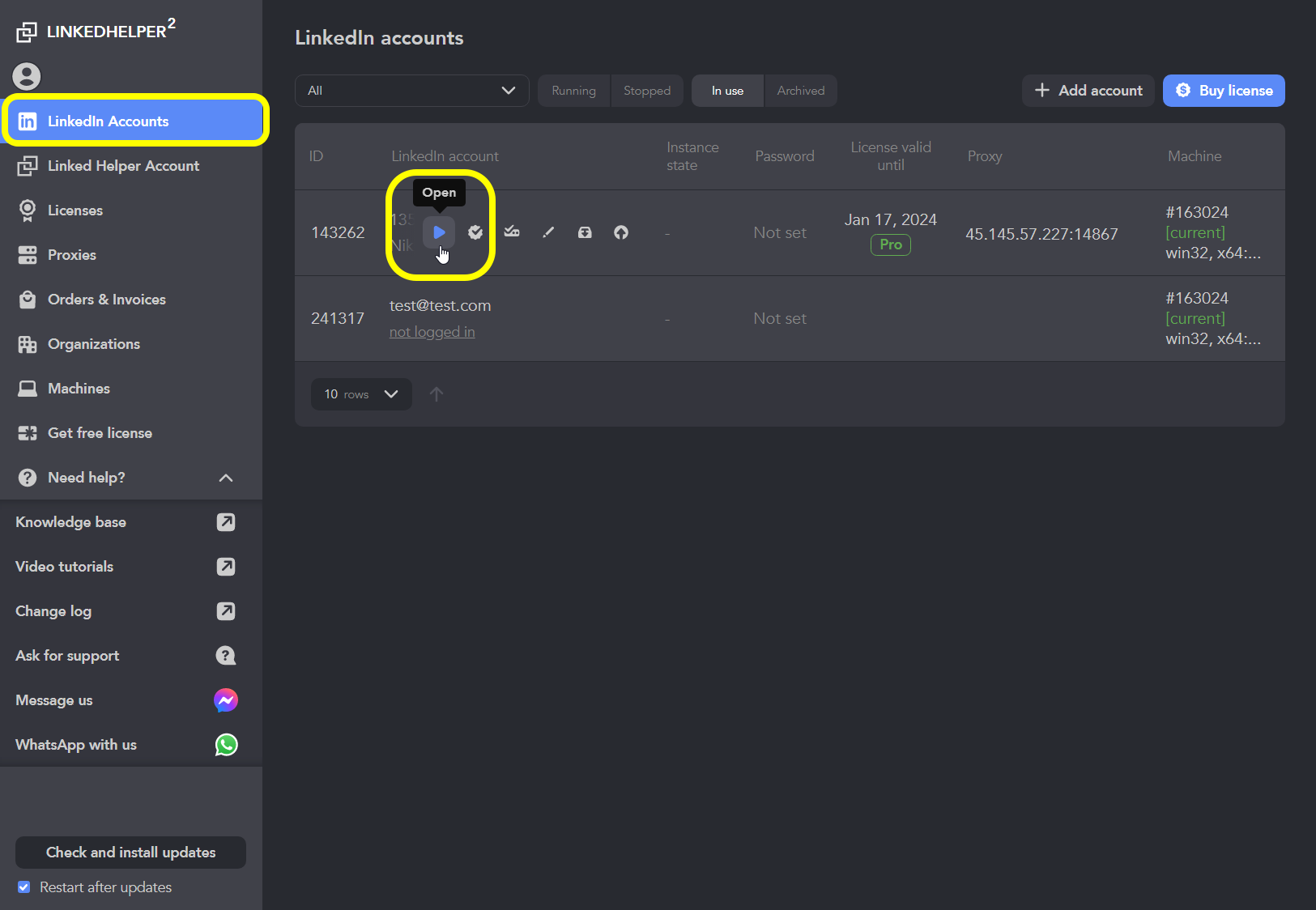
Task: Click the archive box icon in the first account row
Action: (585, 232)
